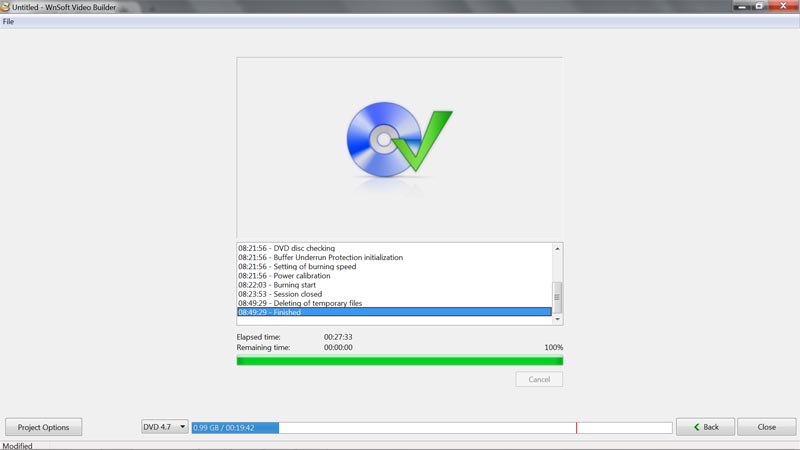Viewport: 800px width, 450px height.
Task: Click the log scrollbar down arrow
Action: [557, 319]
